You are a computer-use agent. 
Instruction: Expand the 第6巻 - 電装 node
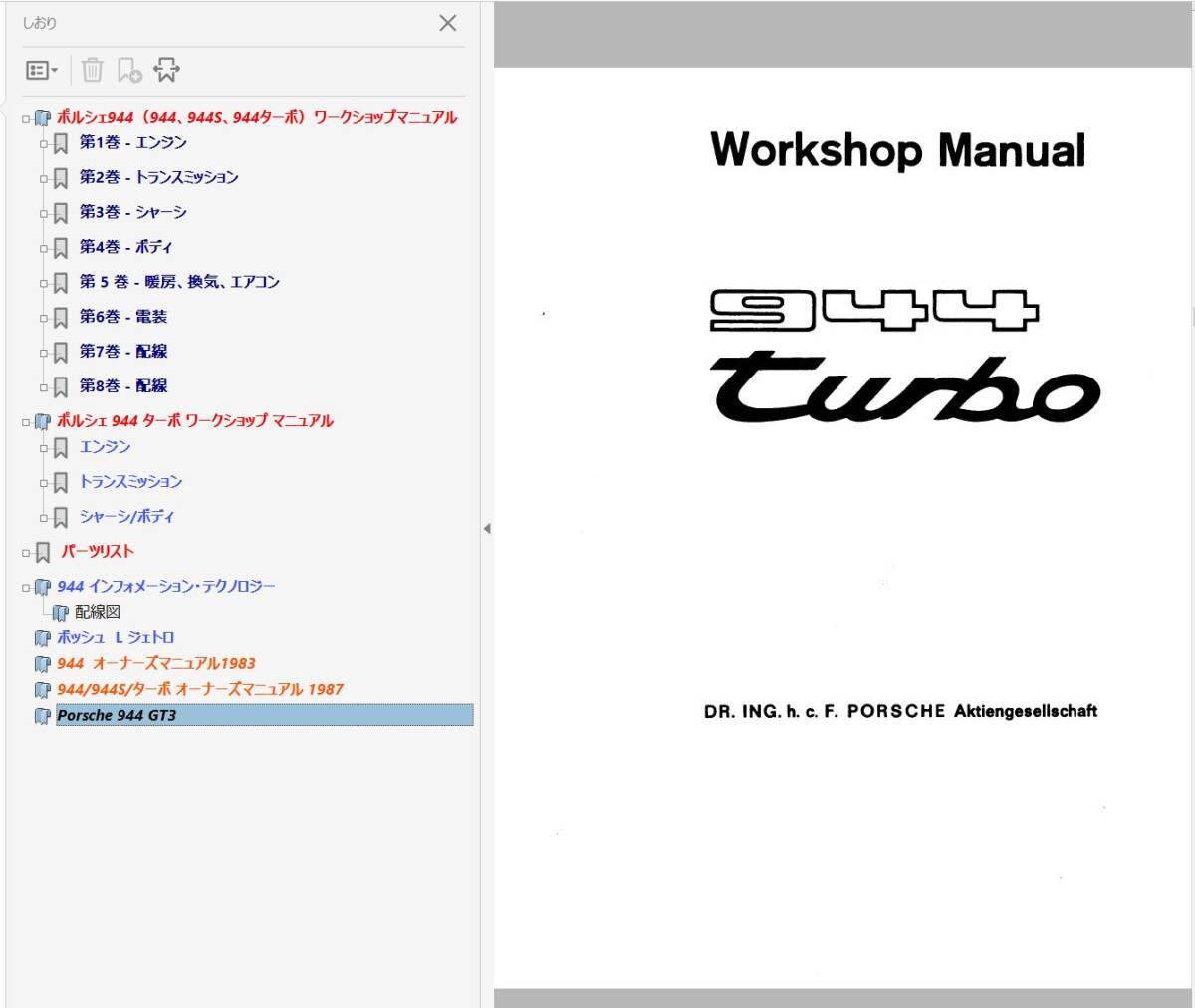point(44,319)
